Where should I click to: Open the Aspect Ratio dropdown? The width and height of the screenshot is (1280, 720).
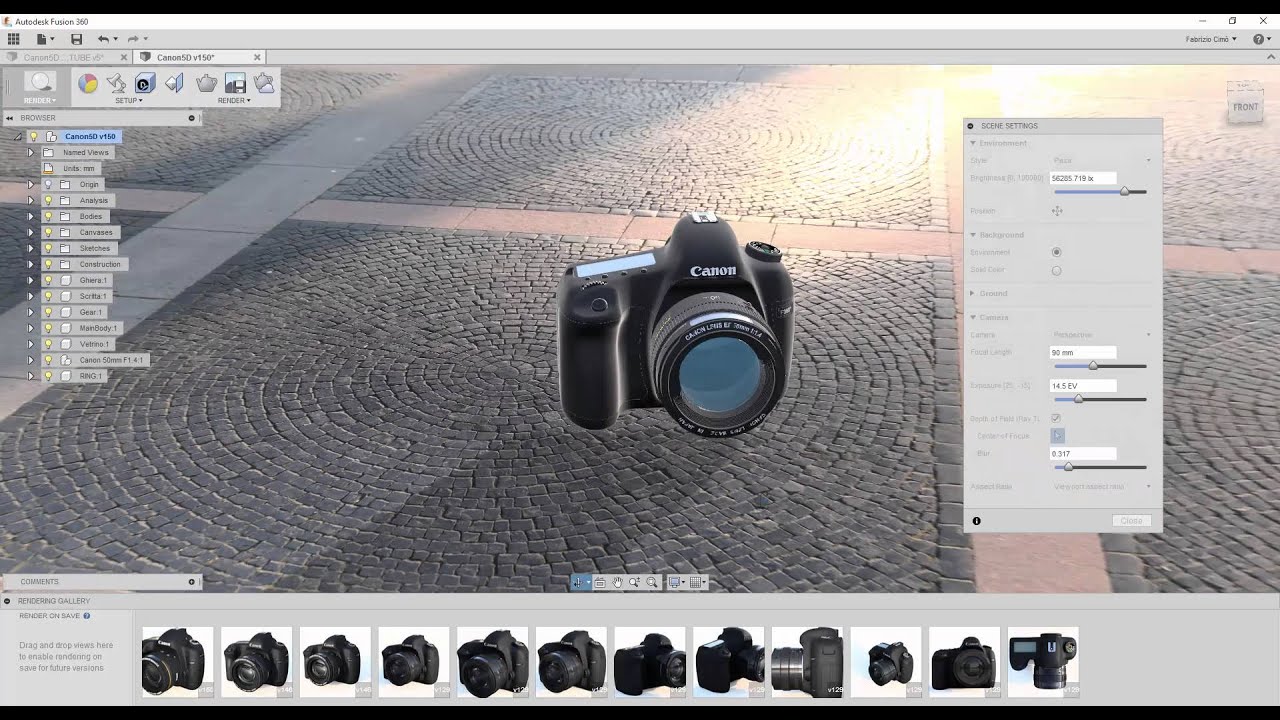[1101, 486]
